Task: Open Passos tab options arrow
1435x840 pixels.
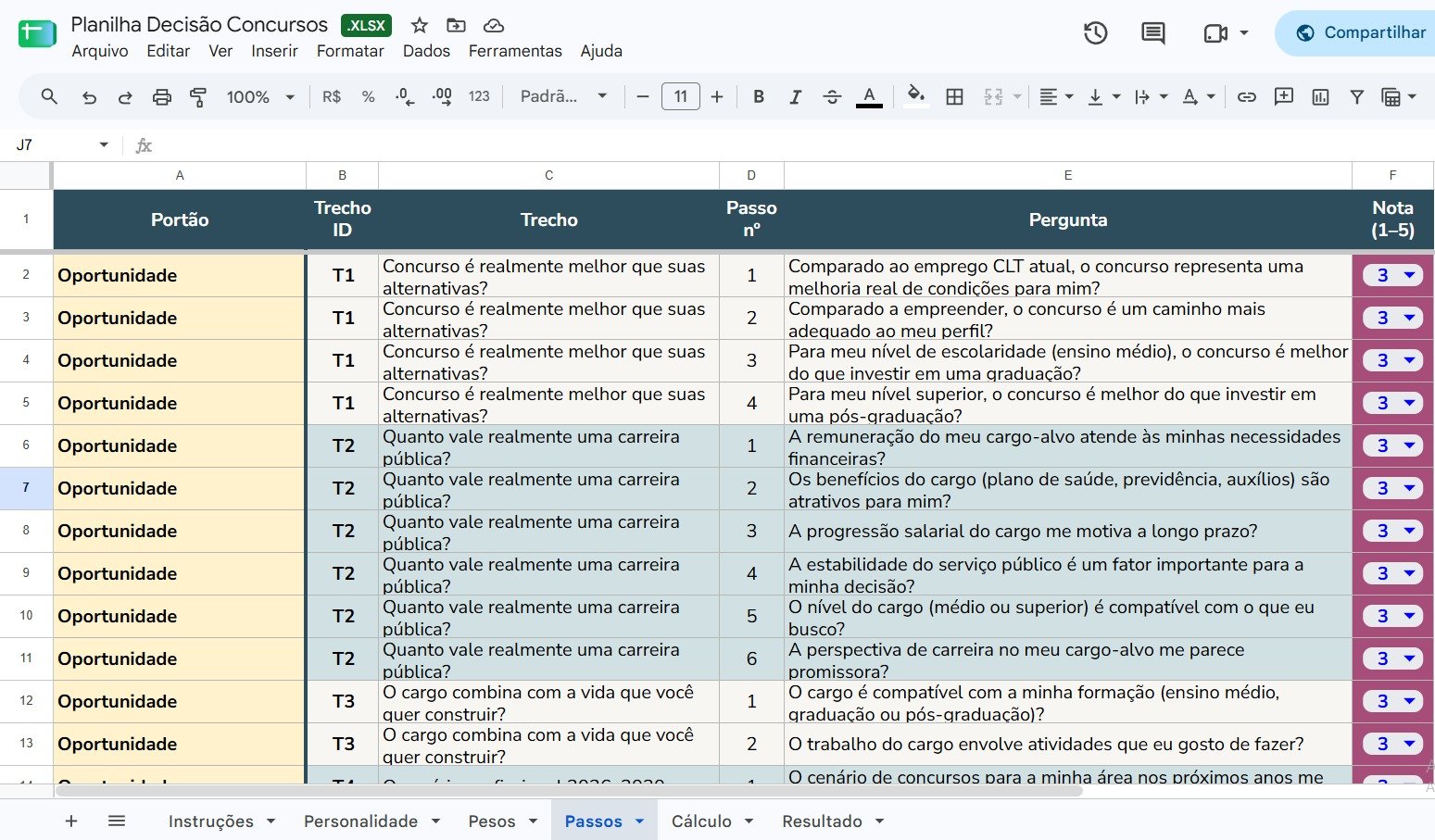Action: click(639, 821)
